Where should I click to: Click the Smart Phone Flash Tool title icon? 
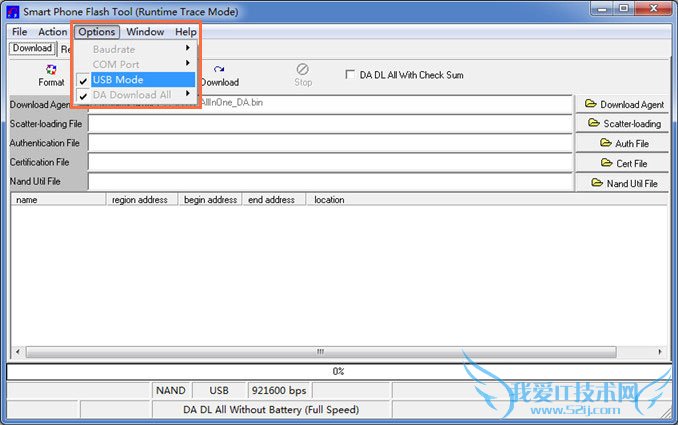(x=13, y=12)
